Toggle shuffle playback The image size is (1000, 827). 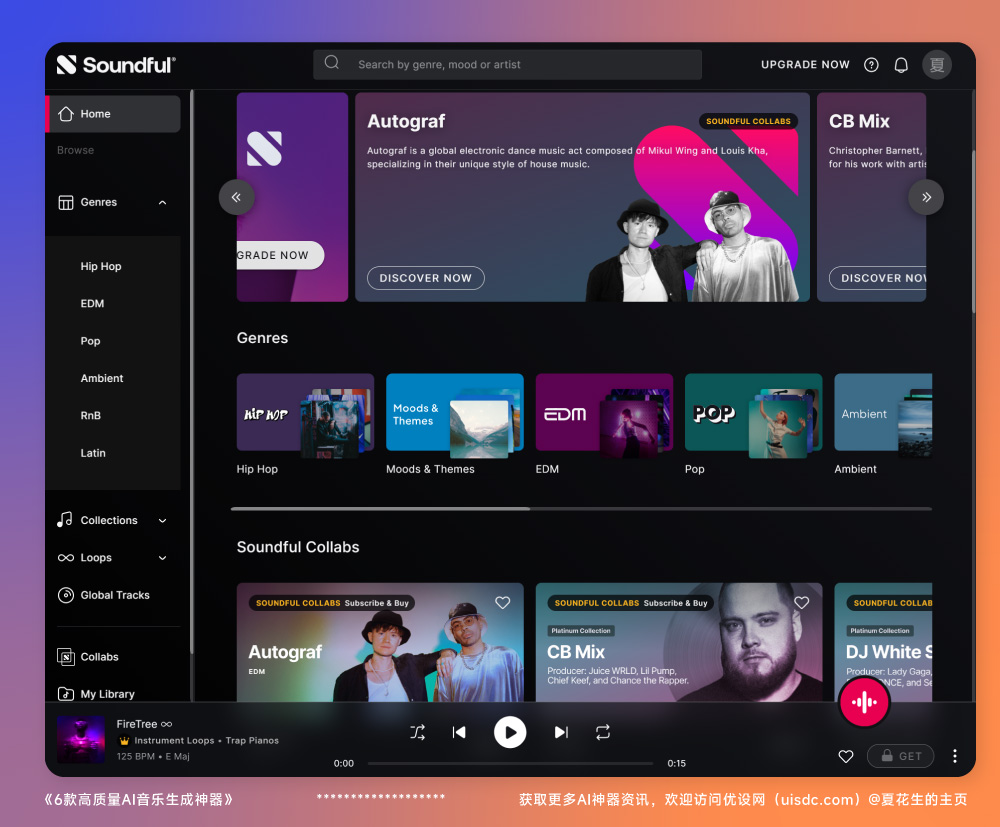[x=417, y=733]
